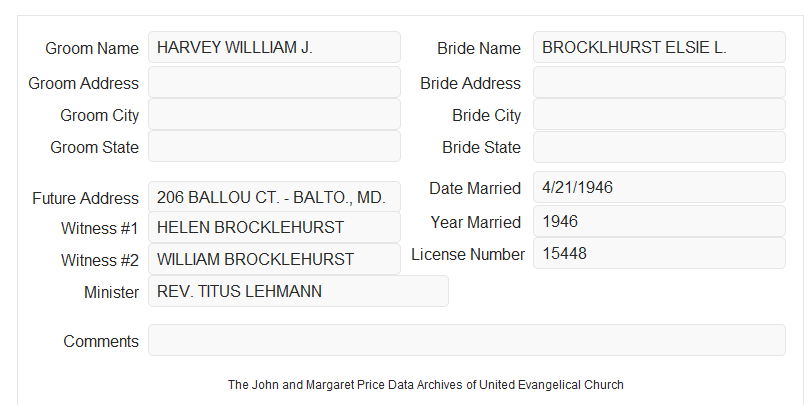This screenshot has height=405, width=805.
Task: Focus the Minister field
Action: point(298,291)
